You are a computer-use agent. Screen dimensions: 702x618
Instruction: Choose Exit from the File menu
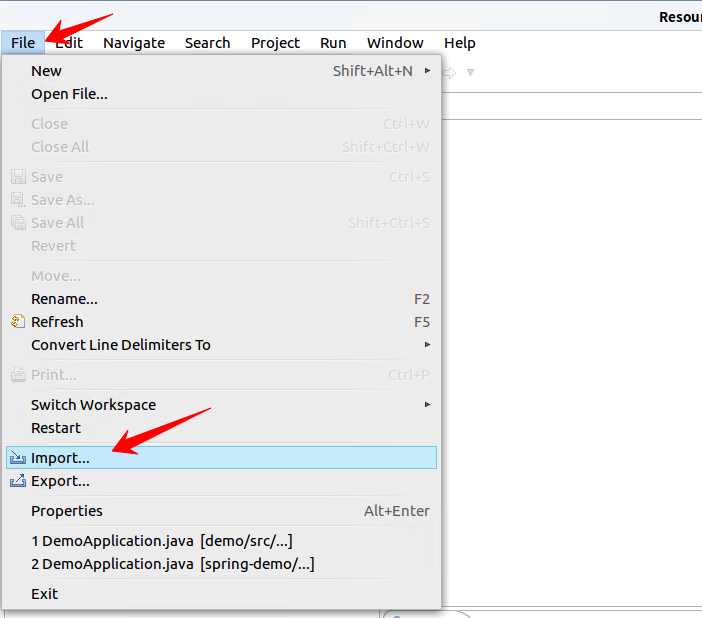[221, 594]
